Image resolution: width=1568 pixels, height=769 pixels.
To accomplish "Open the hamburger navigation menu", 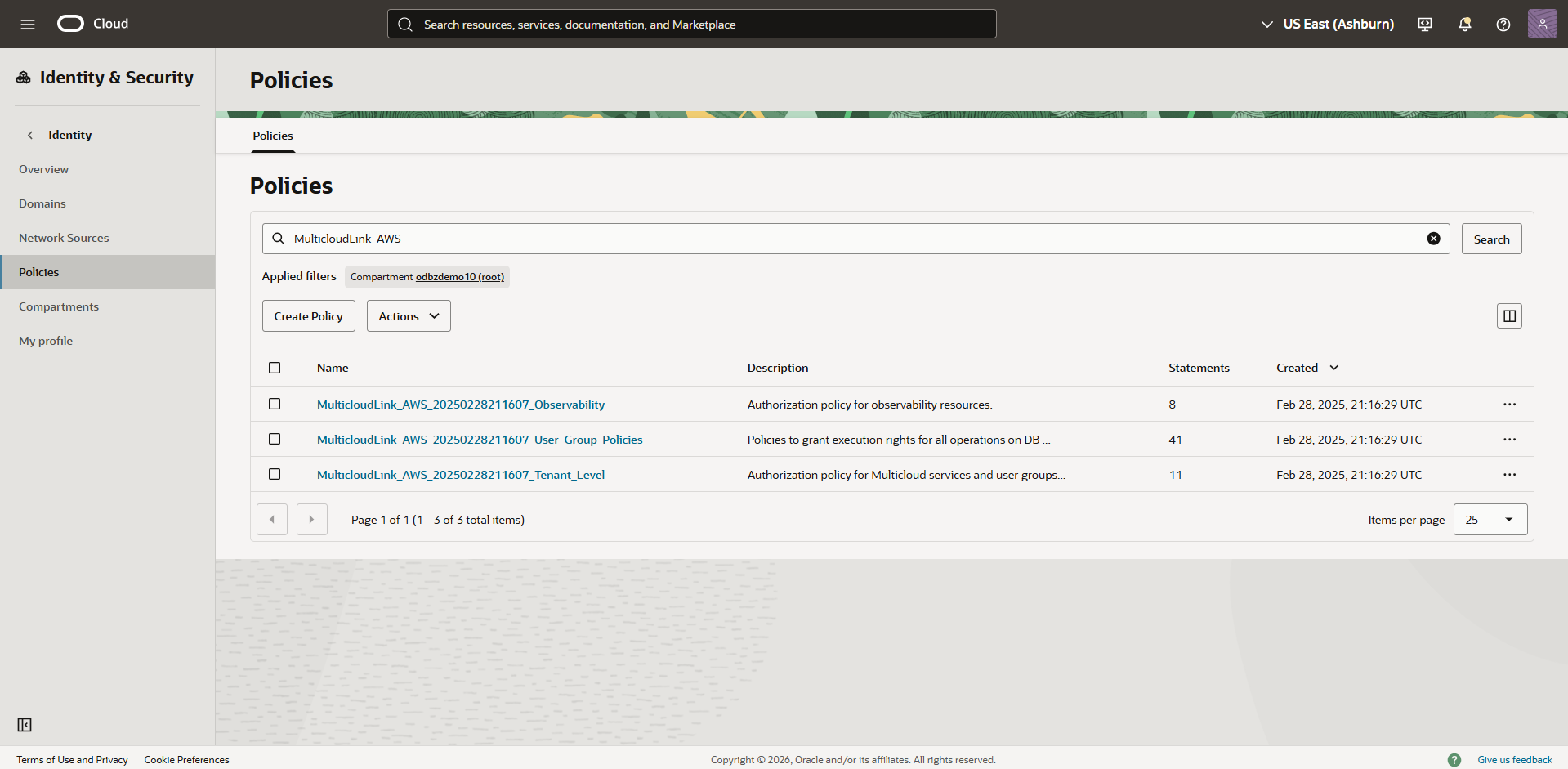I will 28,25.
